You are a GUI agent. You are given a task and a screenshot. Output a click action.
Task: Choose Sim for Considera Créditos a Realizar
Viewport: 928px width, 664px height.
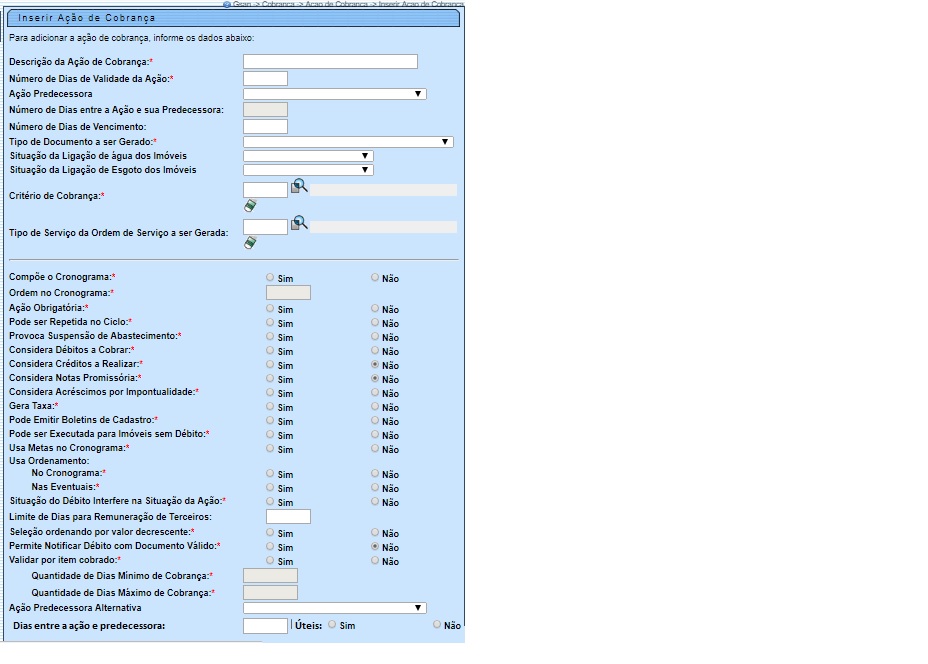tap(270, 365)
